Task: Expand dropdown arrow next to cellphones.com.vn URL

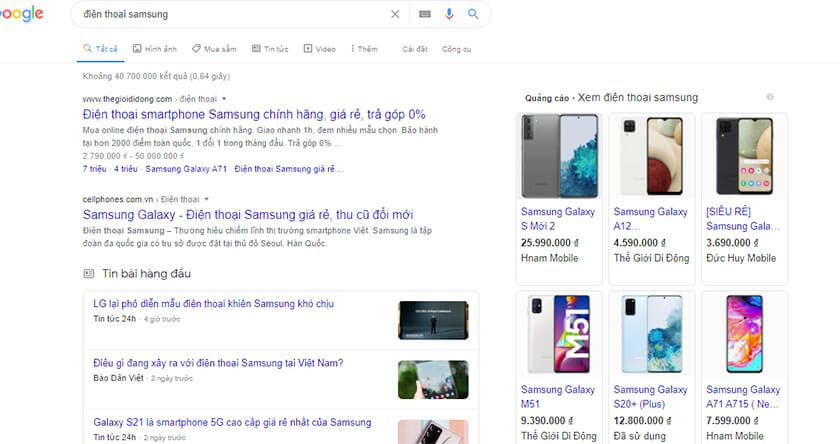Action: click(x=206, y=199)
